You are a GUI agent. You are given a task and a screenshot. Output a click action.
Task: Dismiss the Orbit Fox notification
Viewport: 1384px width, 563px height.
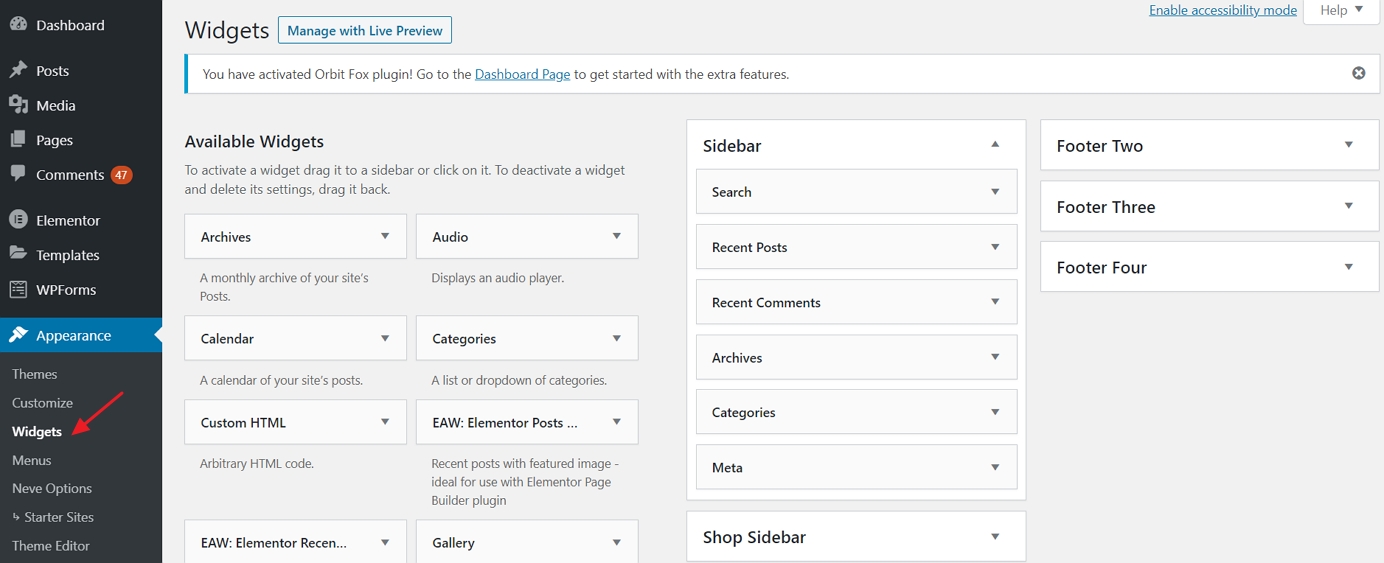coord(1358,73)
